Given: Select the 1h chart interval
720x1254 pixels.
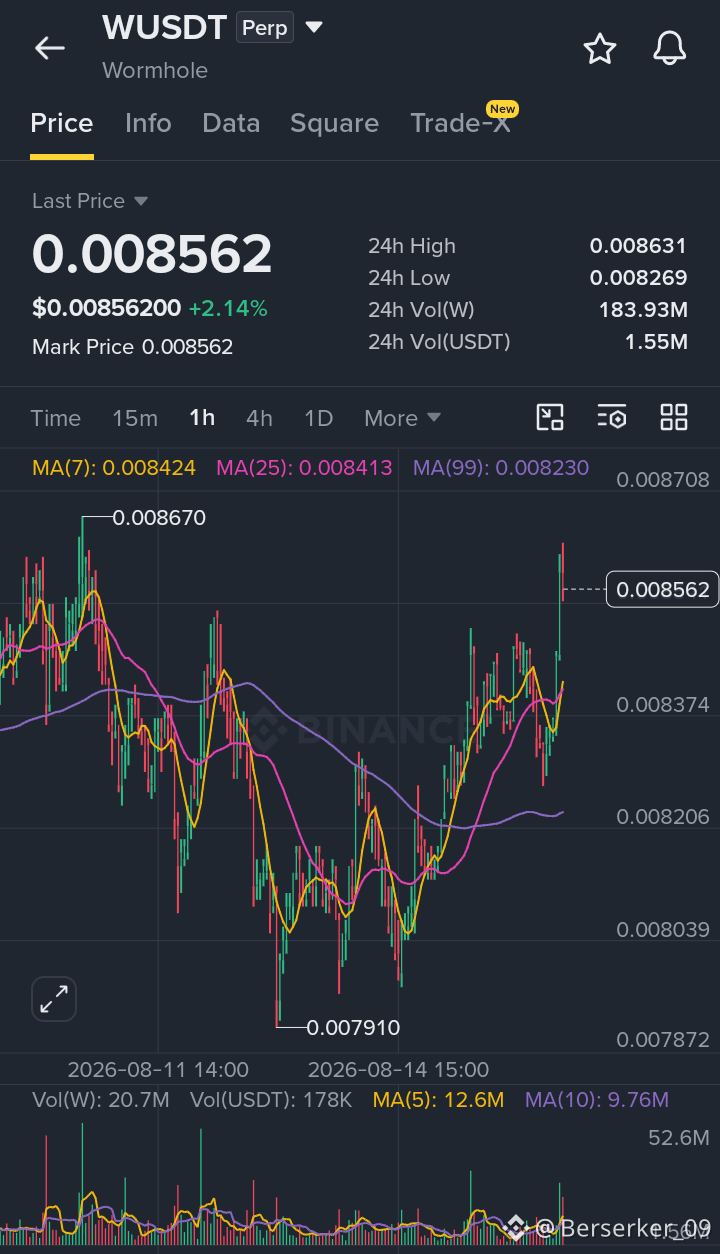Looking at the screenshot, I should pos(202,418).
